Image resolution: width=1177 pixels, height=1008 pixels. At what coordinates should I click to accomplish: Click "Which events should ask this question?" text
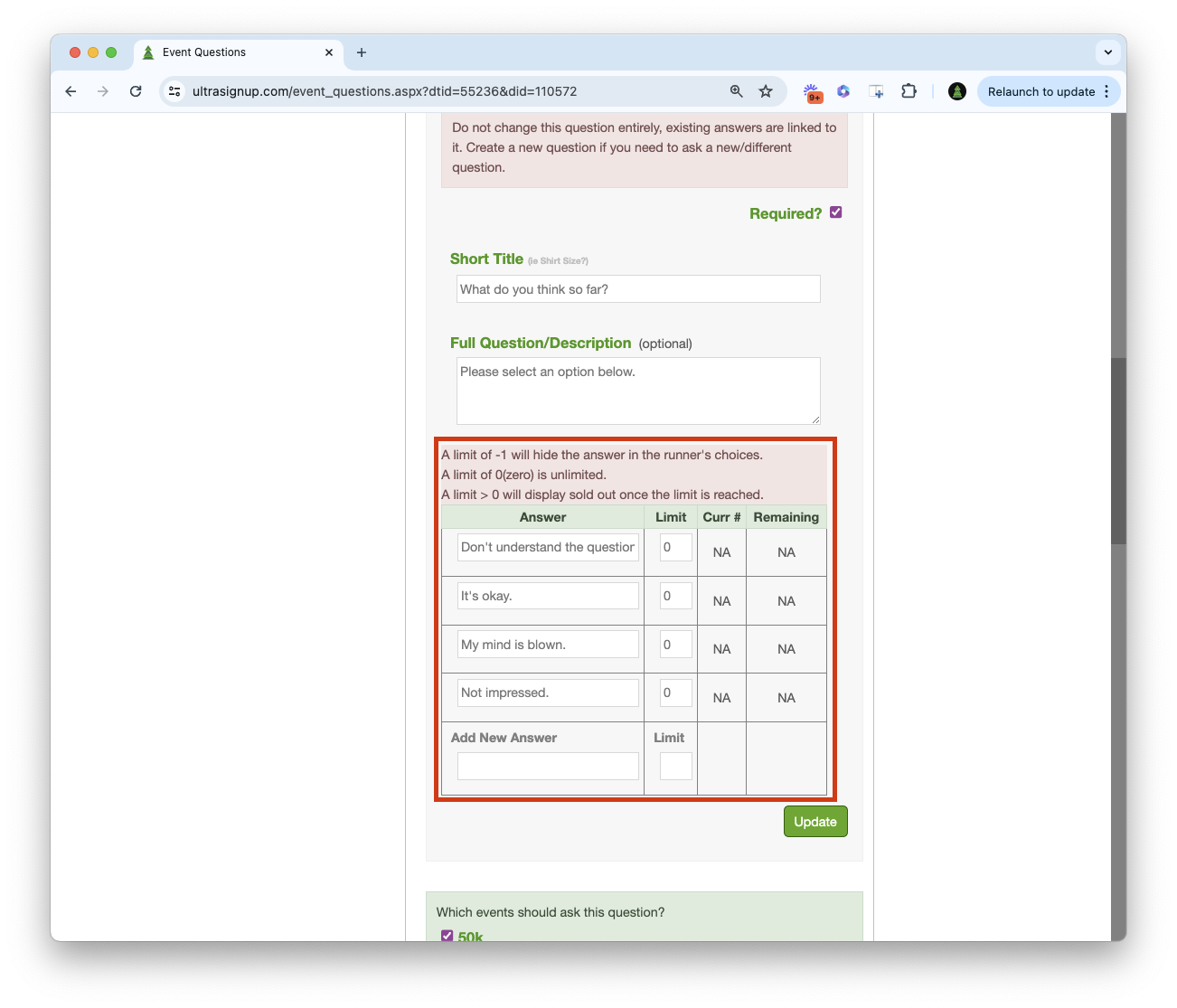point(551,912)
